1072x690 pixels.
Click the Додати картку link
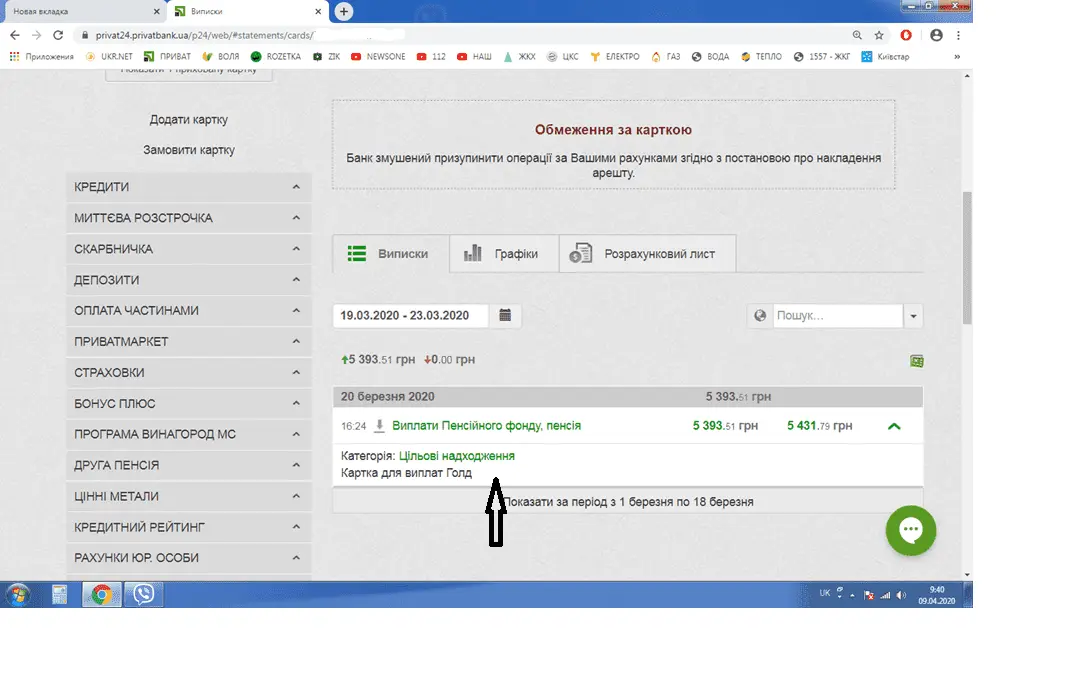[189, 119]
